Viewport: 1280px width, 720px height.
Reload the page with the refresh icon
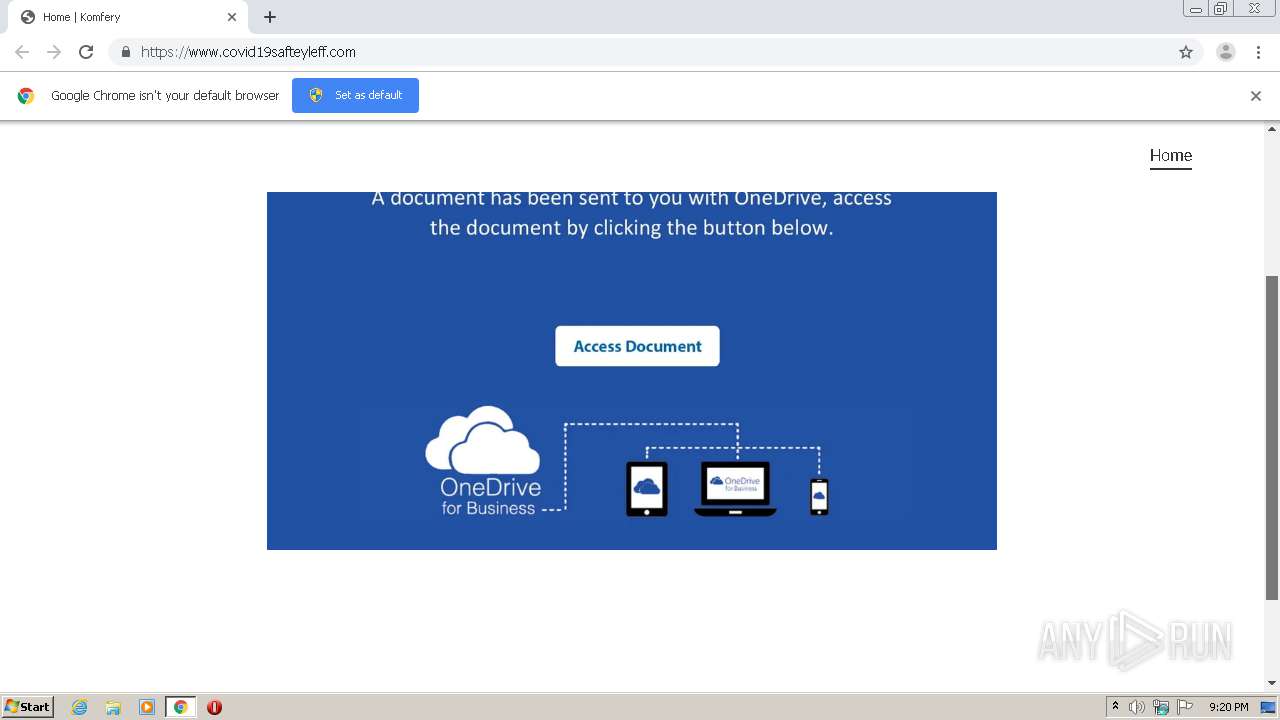(x=86, y=52)
